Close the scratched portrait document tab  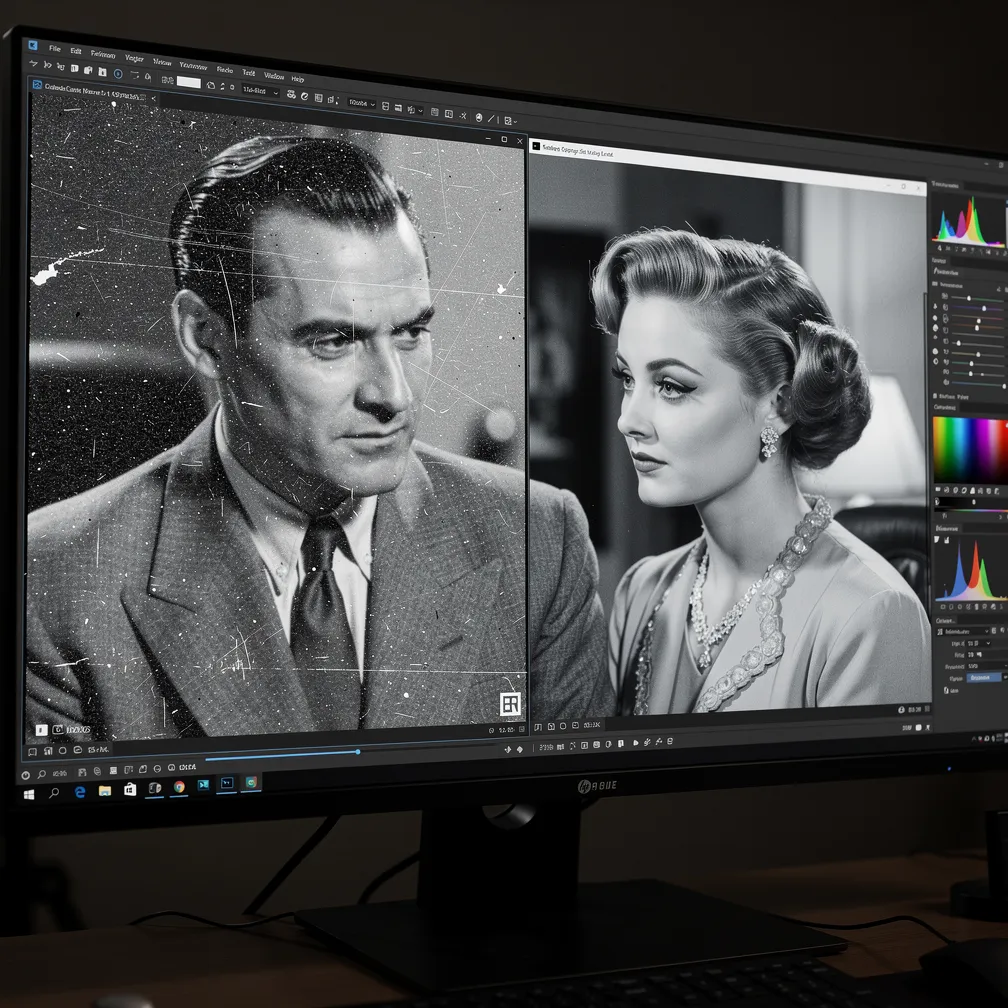click(x=153, y=98)
